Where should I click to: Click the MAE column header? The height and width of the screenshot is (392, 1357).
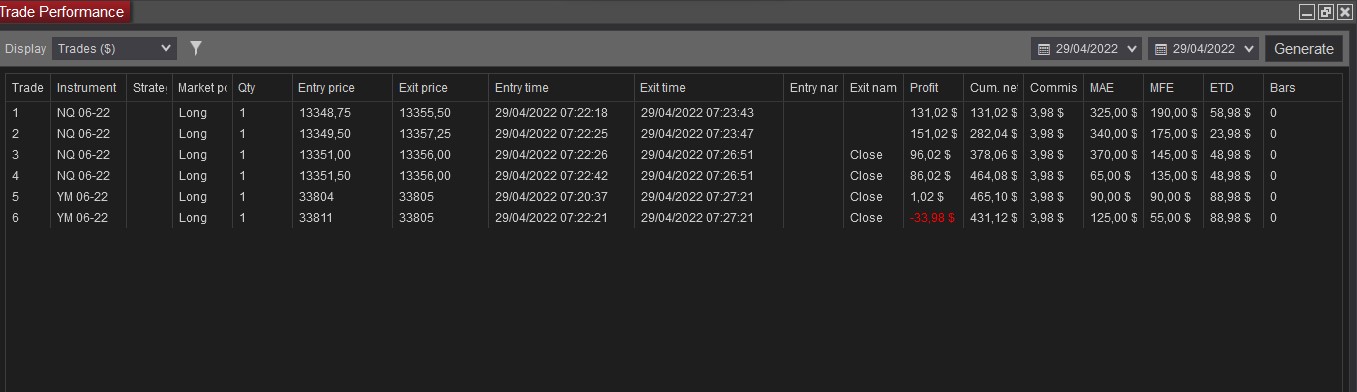pyautogui.click(x=1113, y=88)
